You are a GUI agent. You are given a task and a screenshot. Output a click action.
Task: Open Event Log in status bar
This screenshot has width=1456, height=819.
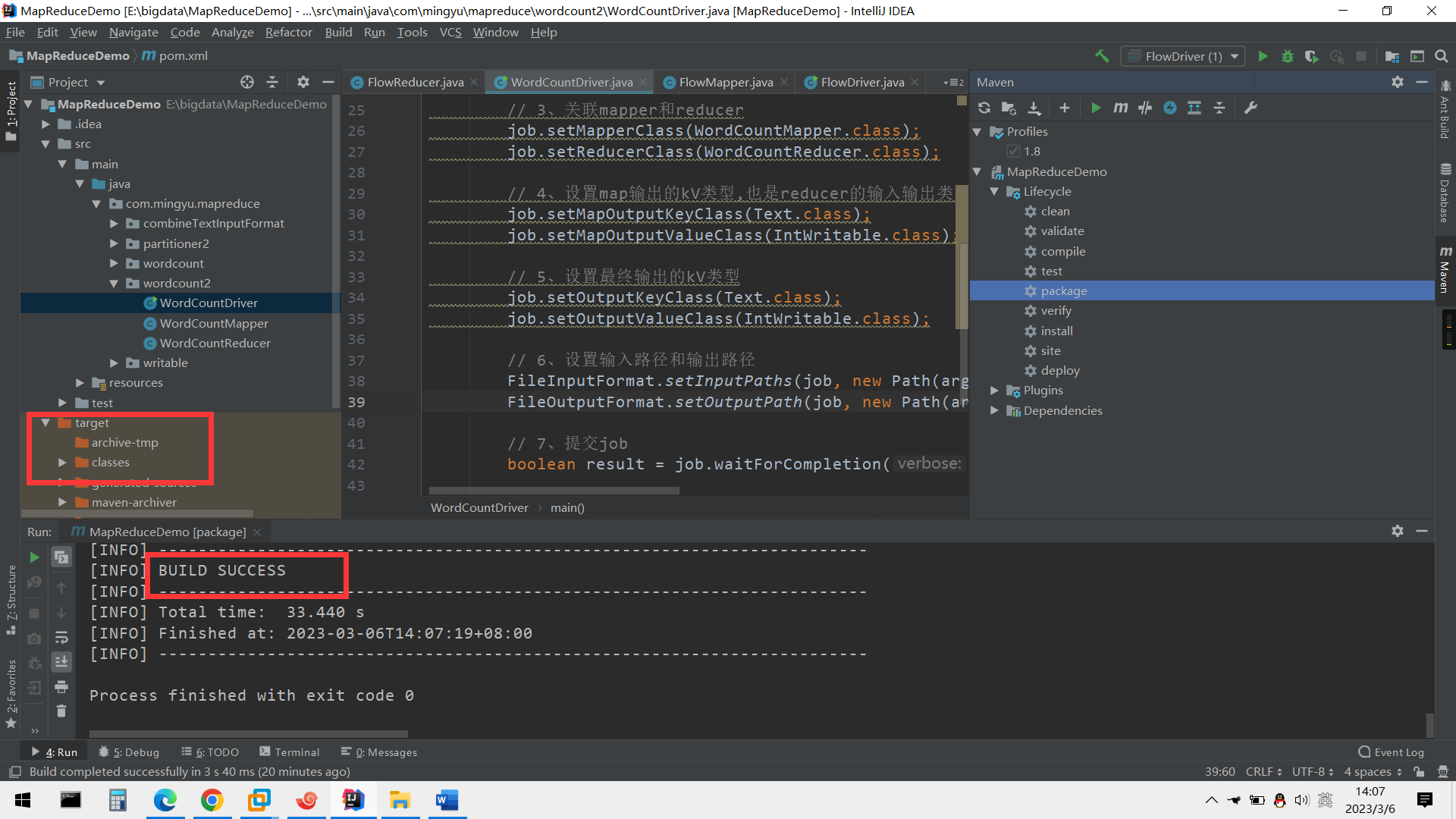[1392, 752]
